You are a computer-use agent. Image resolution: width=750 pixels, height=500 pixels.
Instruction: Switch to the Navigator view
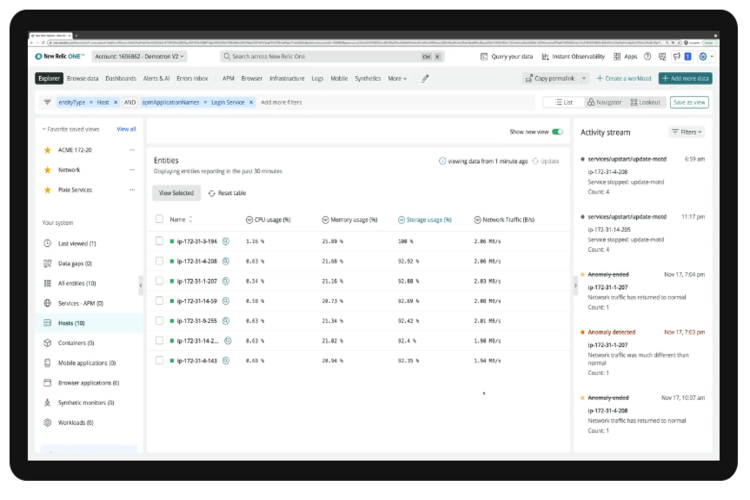pyautogui.click(x=605, y=102)
